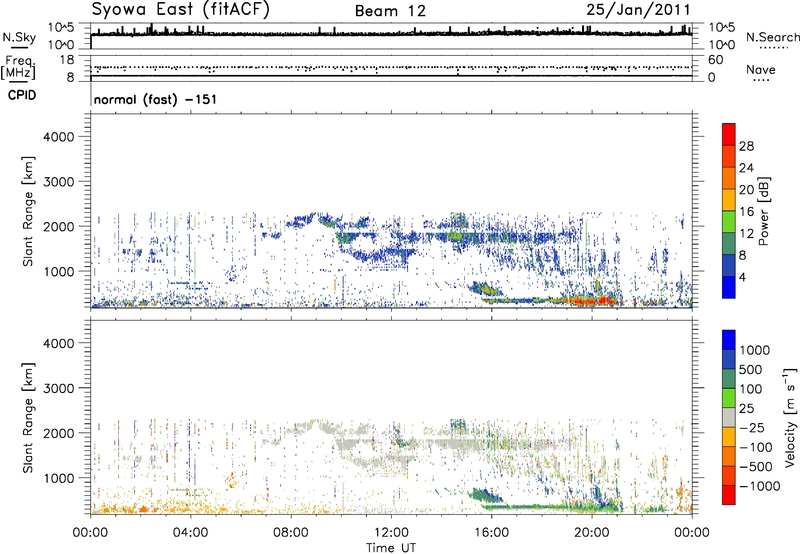Click the 'Beam 12' label
Image resolution: width=800 pixels, height=554 pixels.
coord(390,11)
